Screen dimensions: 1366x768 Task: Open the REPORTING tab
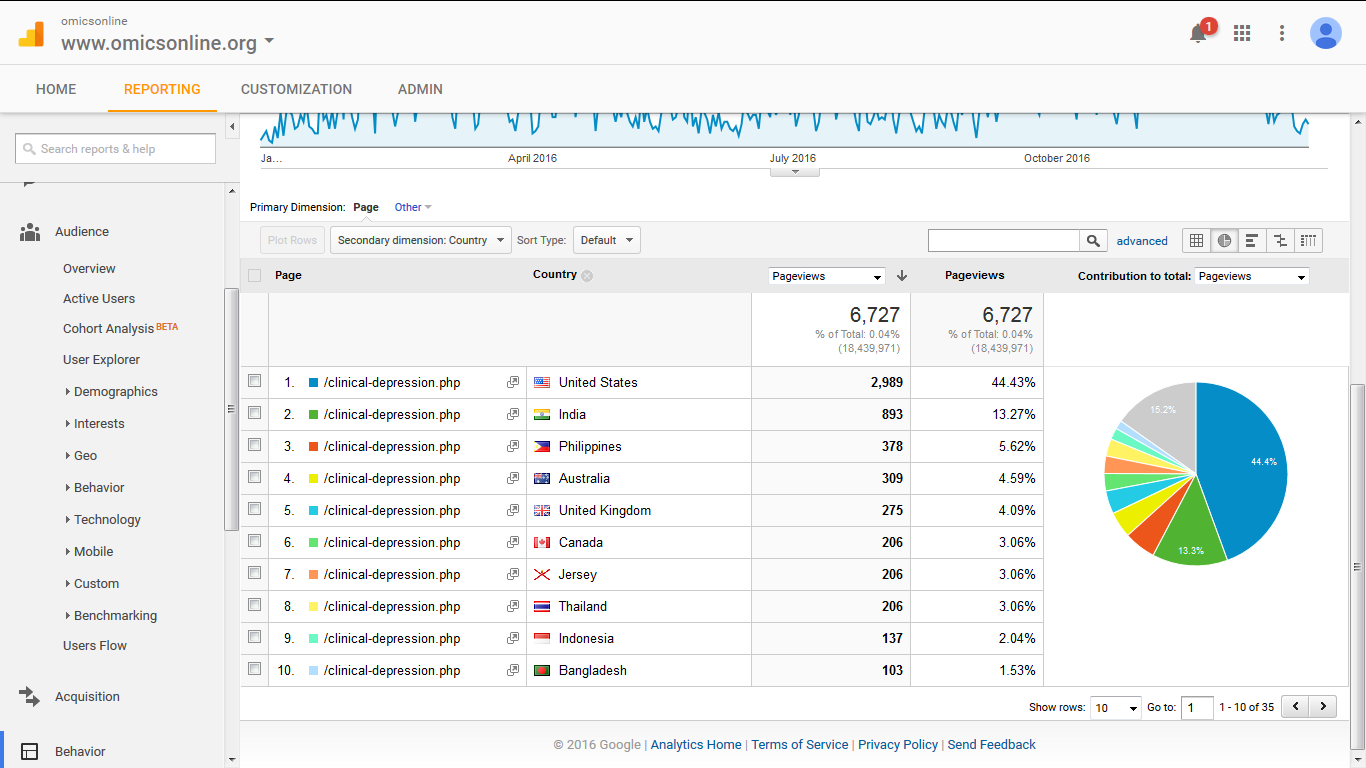(x=162, y=89)
